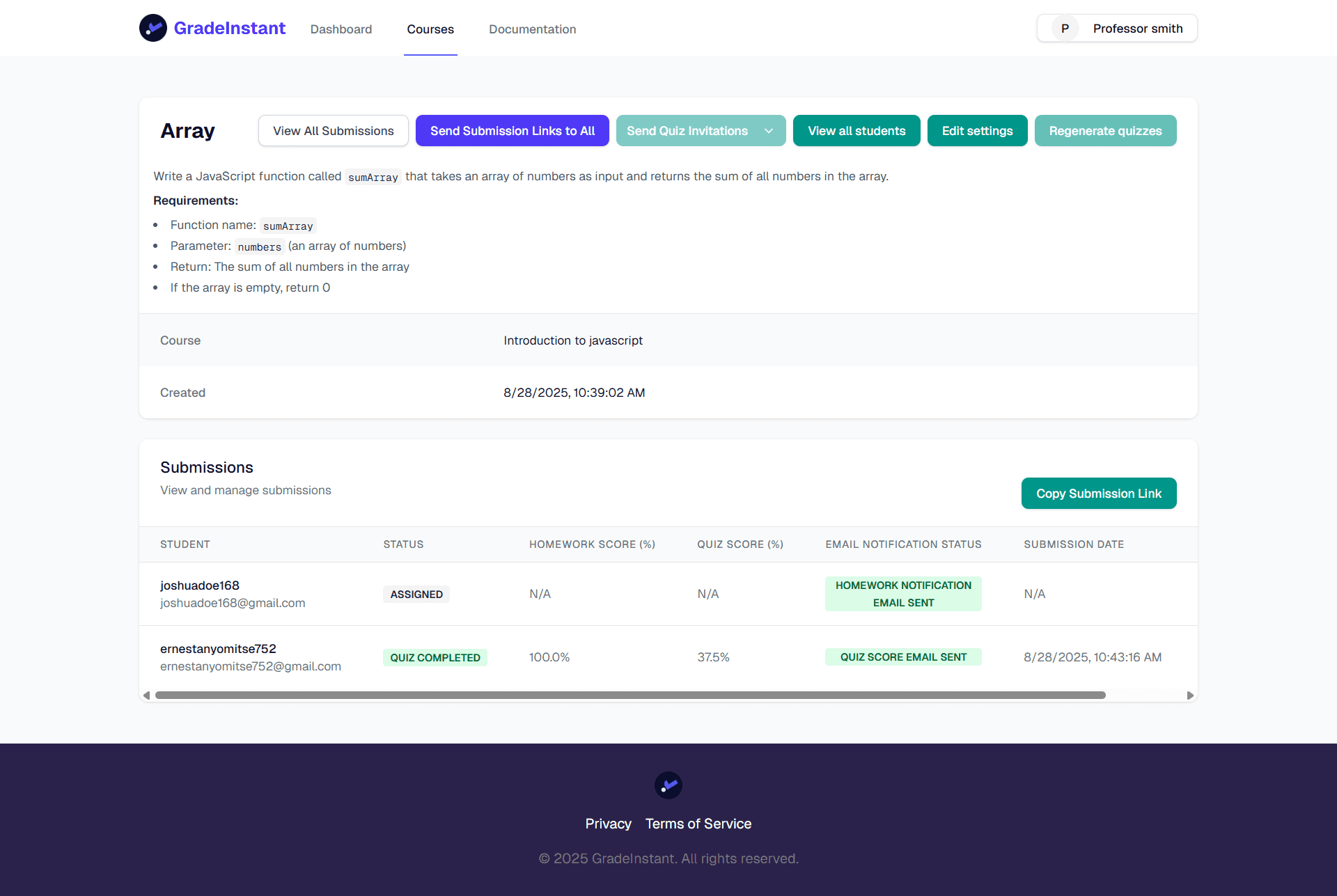Screen dimensions: 1337x896
Task: Open the Documentation nav link
Action: click(x=532, y=29)
